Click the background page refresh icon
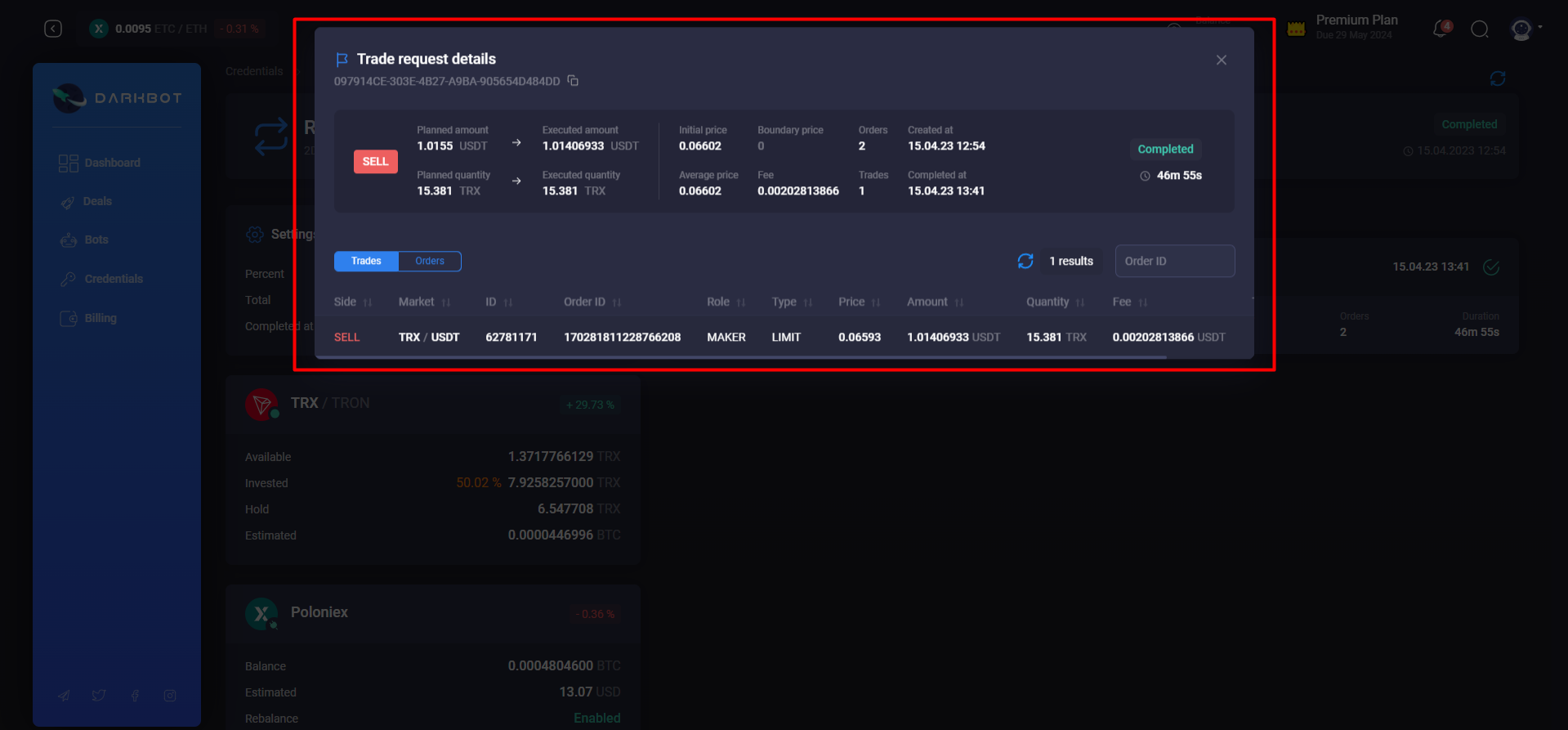The height and width of the screenshot is (730, 1568). (x=1497, y=78)
